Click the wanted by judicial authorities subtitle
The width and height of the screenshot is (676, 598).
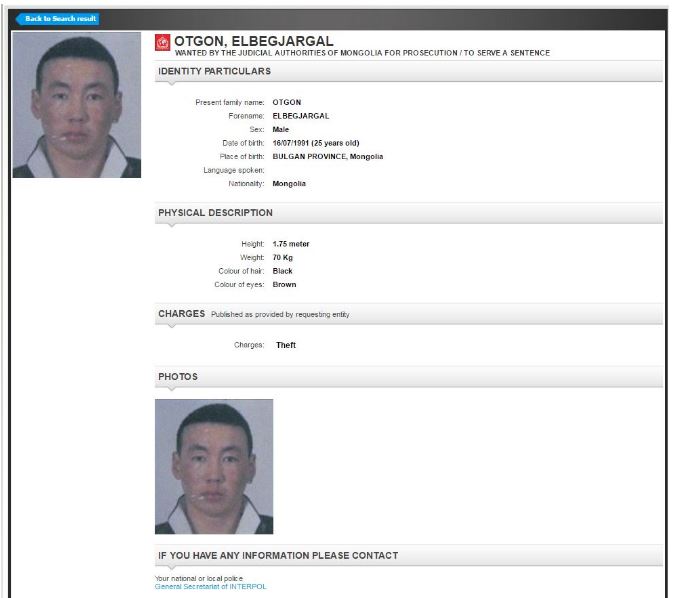coord(362,53)
